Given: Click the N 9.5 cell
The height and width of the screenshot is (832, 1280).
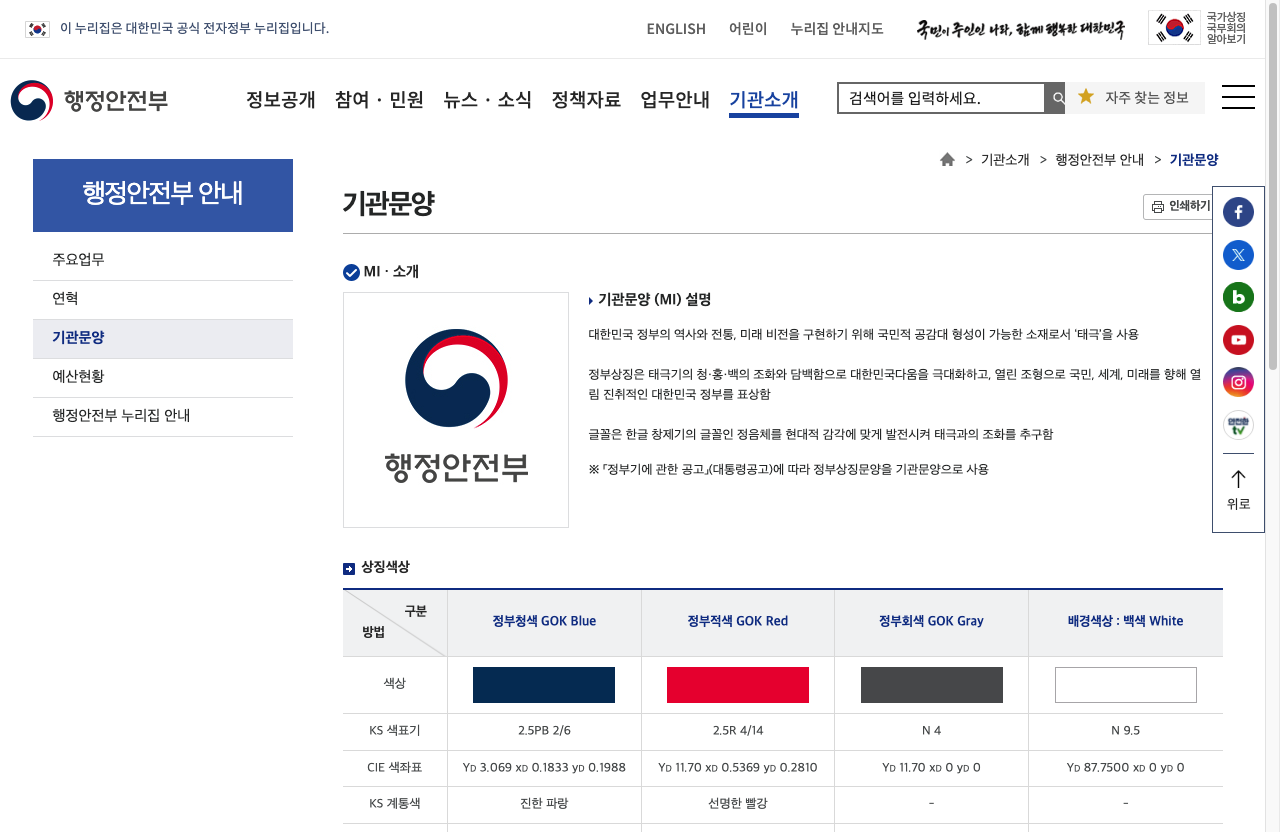Looking at the screenshot, I should 1126,731.
